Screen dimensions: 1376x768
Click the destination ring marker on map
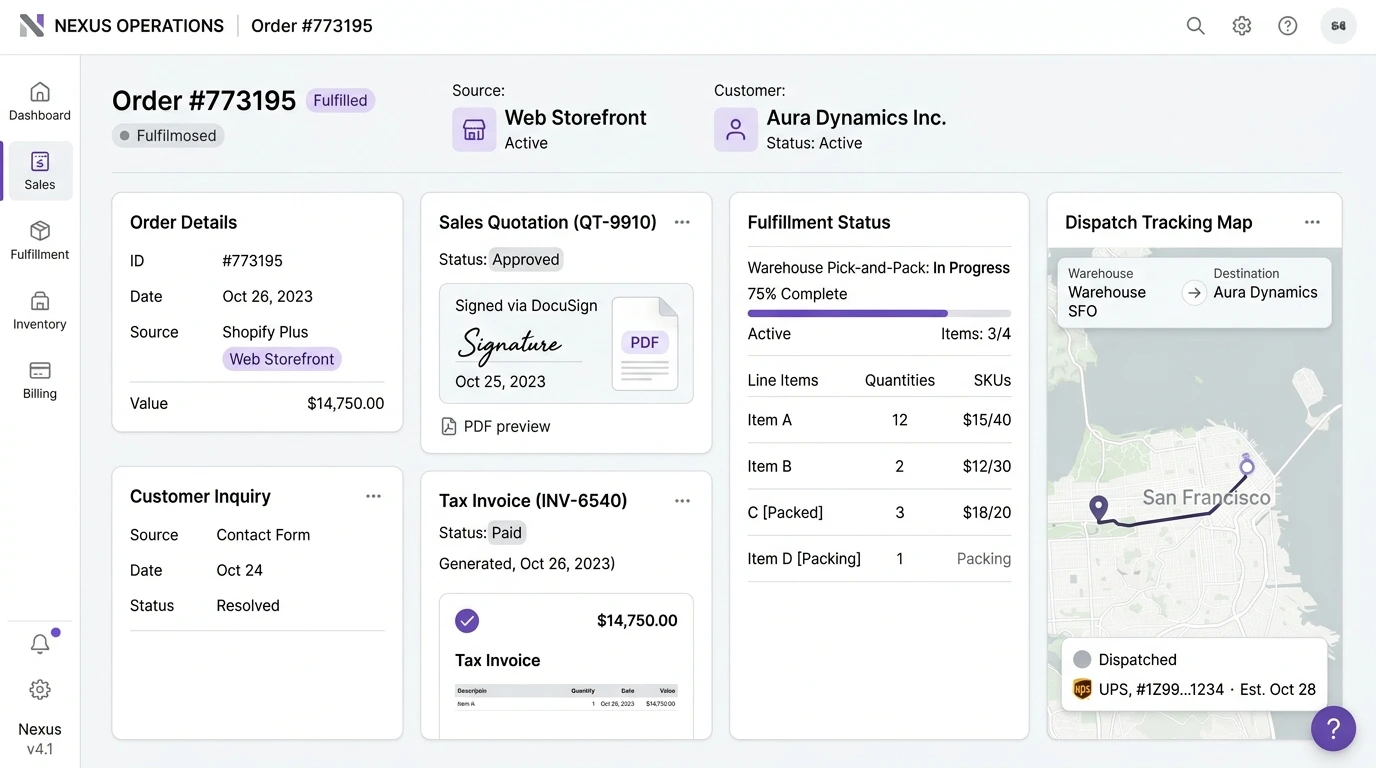(1246, 465)
